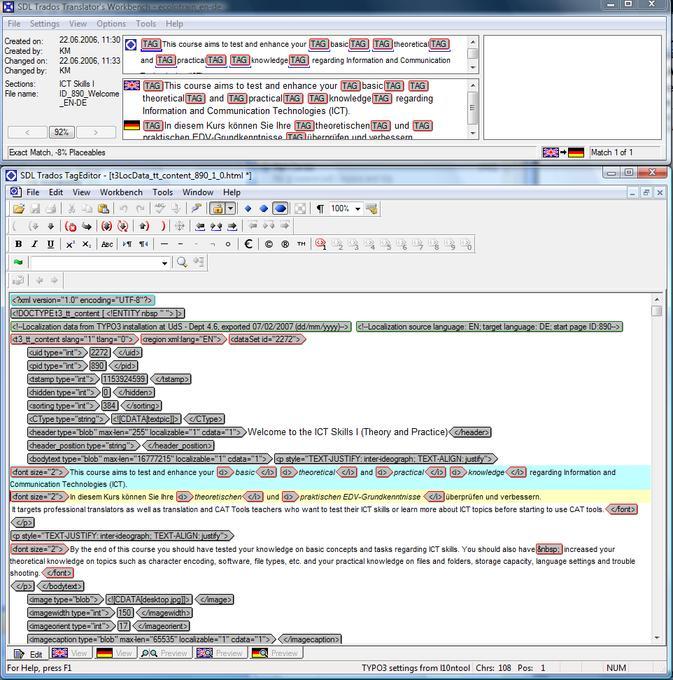Open Window menu in TagEditor
The image size is (673, 680).
(x=198, y=192)
